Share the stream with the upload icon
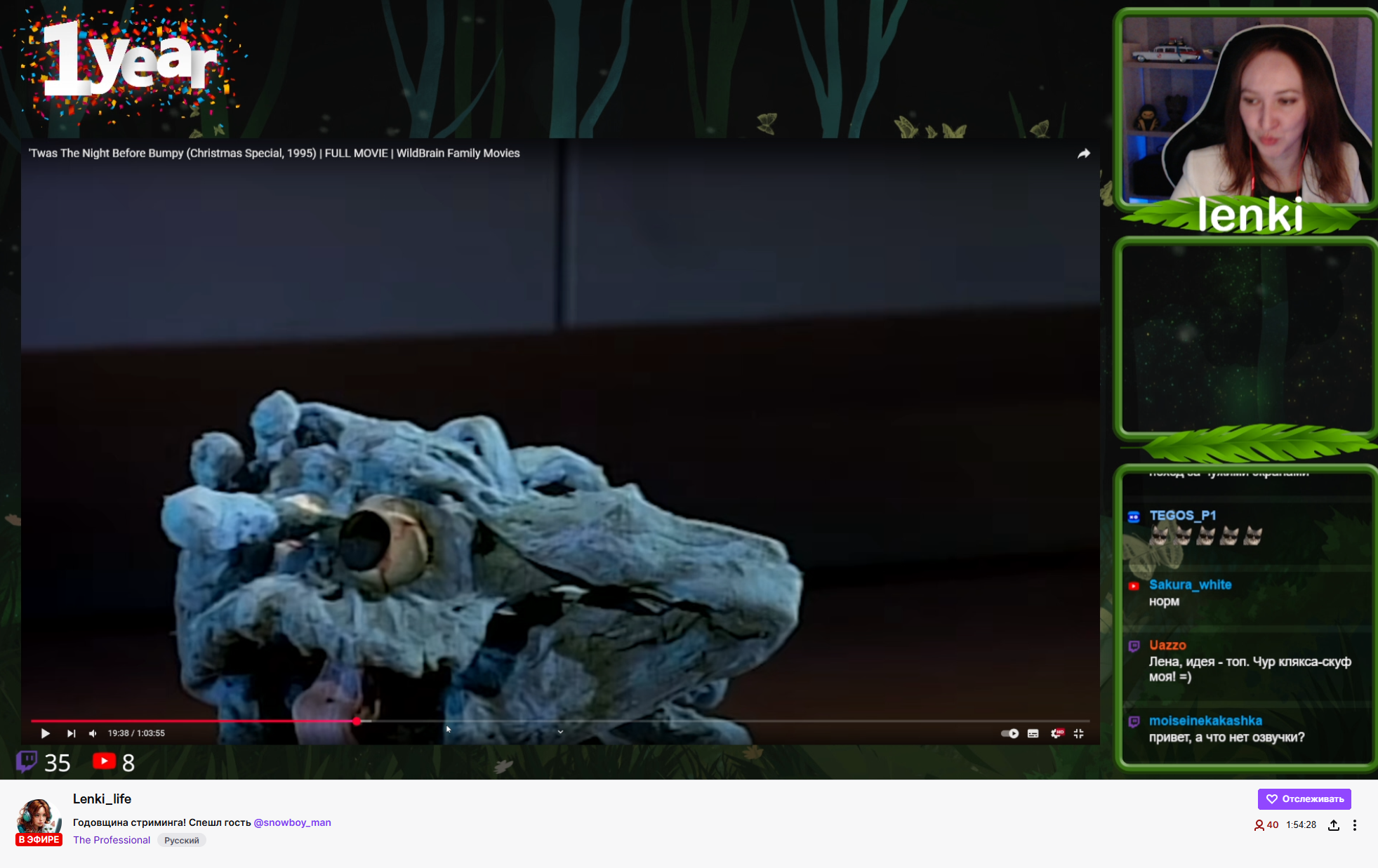The image size is (1378, 868). click(1334, 825)
